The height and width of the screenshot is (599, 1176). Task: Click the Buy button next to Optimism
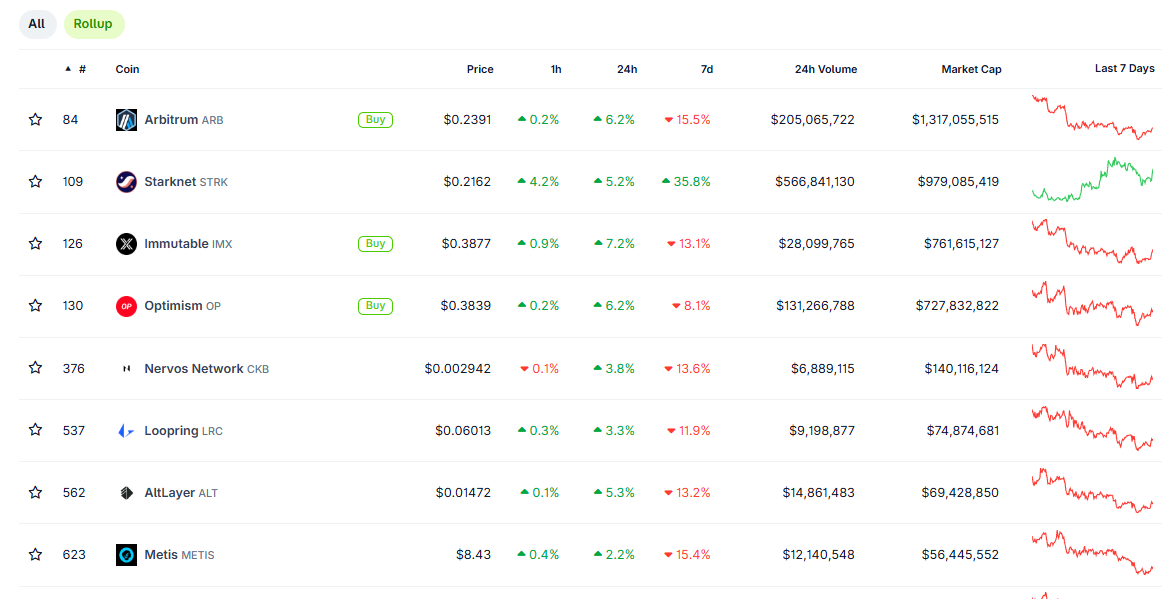pos(375,305)
